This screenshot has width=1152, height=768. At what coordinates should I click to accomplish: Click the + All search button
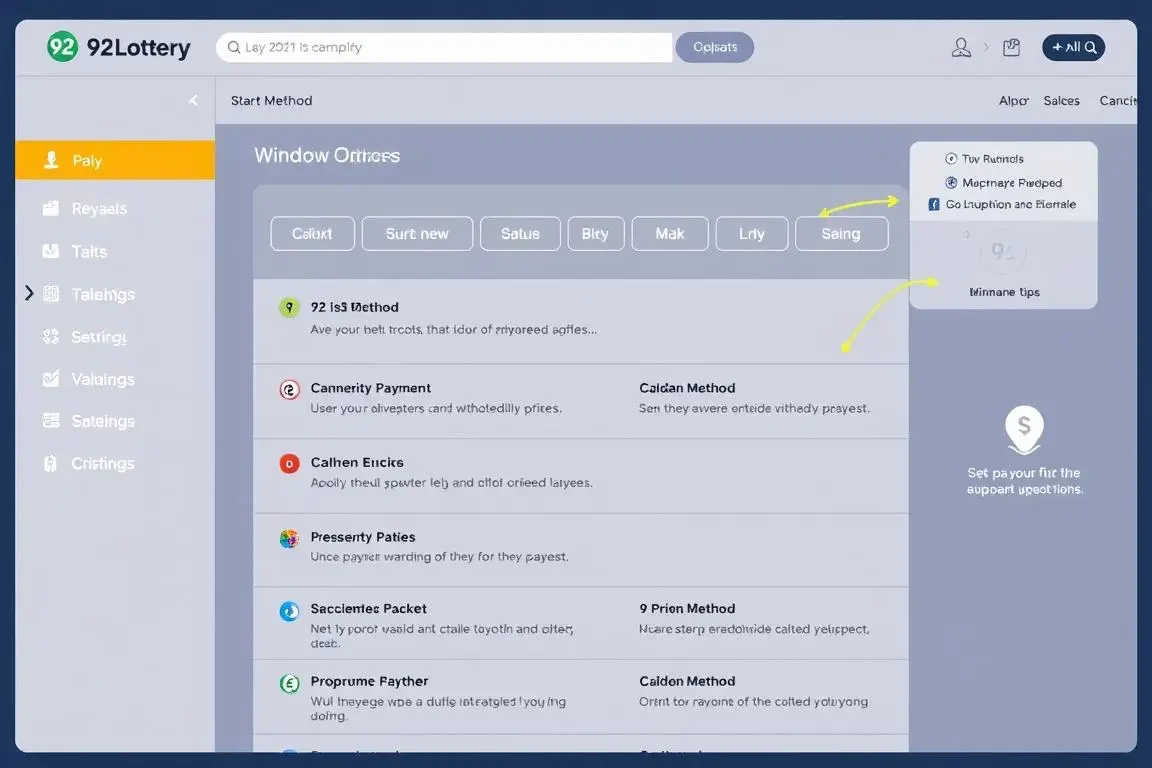coord(1073,47)
